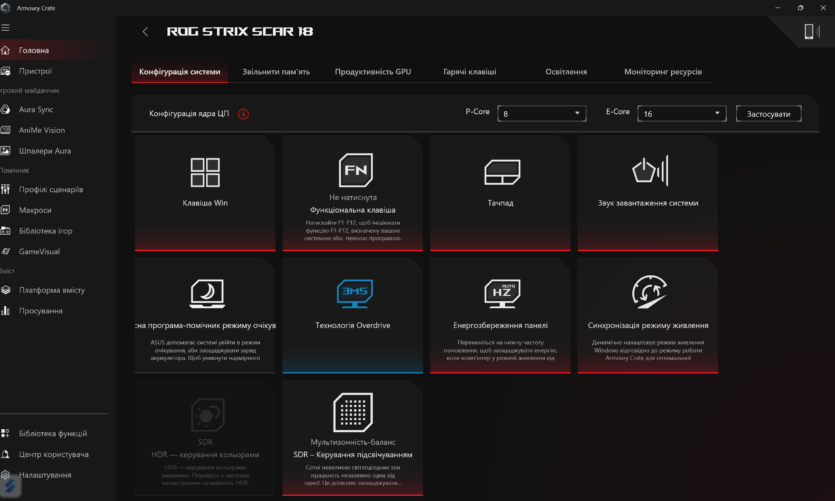The height and width of the screenshot is (501, 835).
Task: Click the Профілі сценаріїв sliders icon
Action: [5, 189]
